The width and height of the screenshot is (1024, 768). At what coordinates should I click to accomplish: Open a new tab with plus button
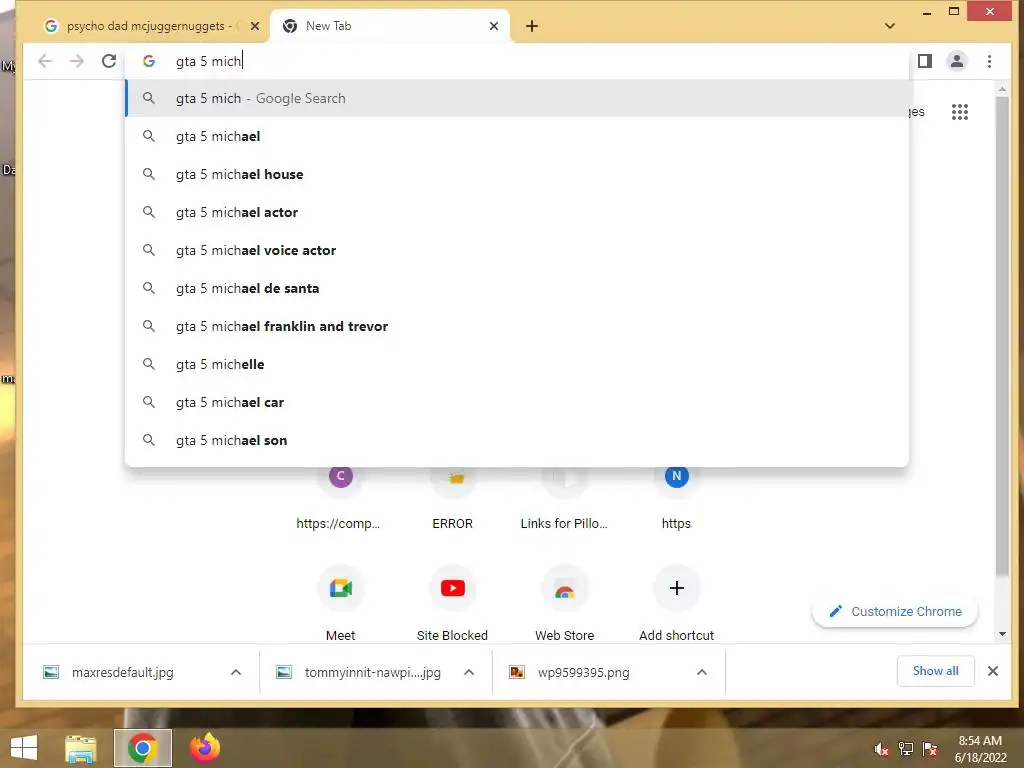532,26
